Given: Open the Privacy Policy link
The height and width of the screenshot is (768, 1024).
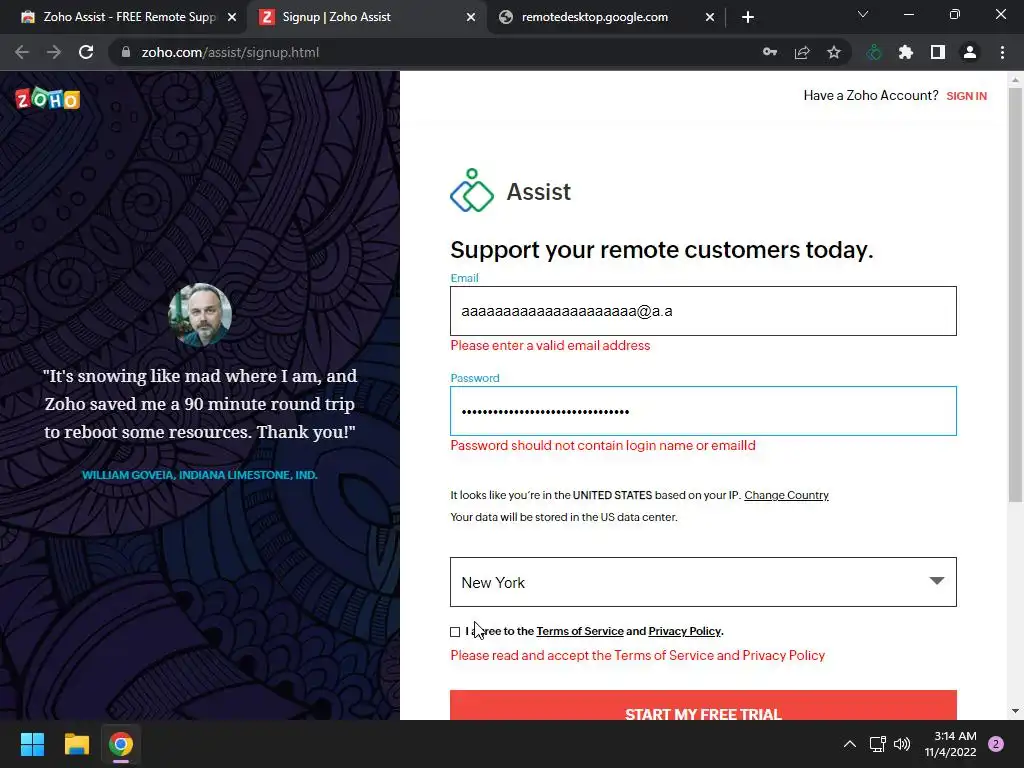Looking at the screenshot, I should pos(684,631).
